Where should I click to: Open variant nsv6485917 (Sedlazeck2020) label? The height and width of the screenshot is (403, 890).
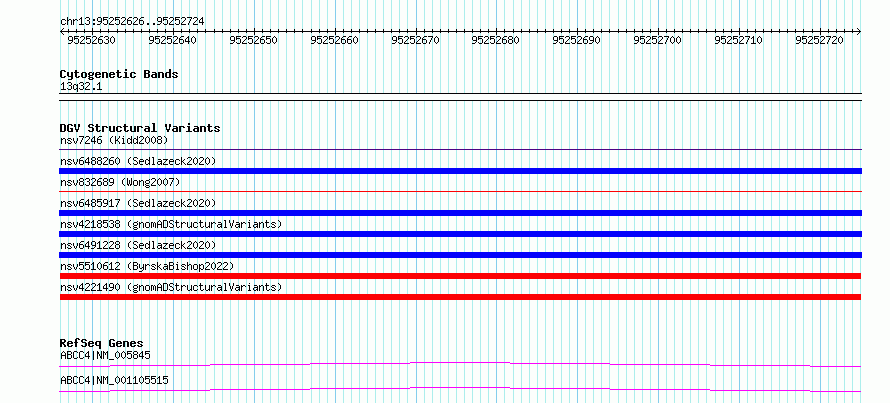138,203
